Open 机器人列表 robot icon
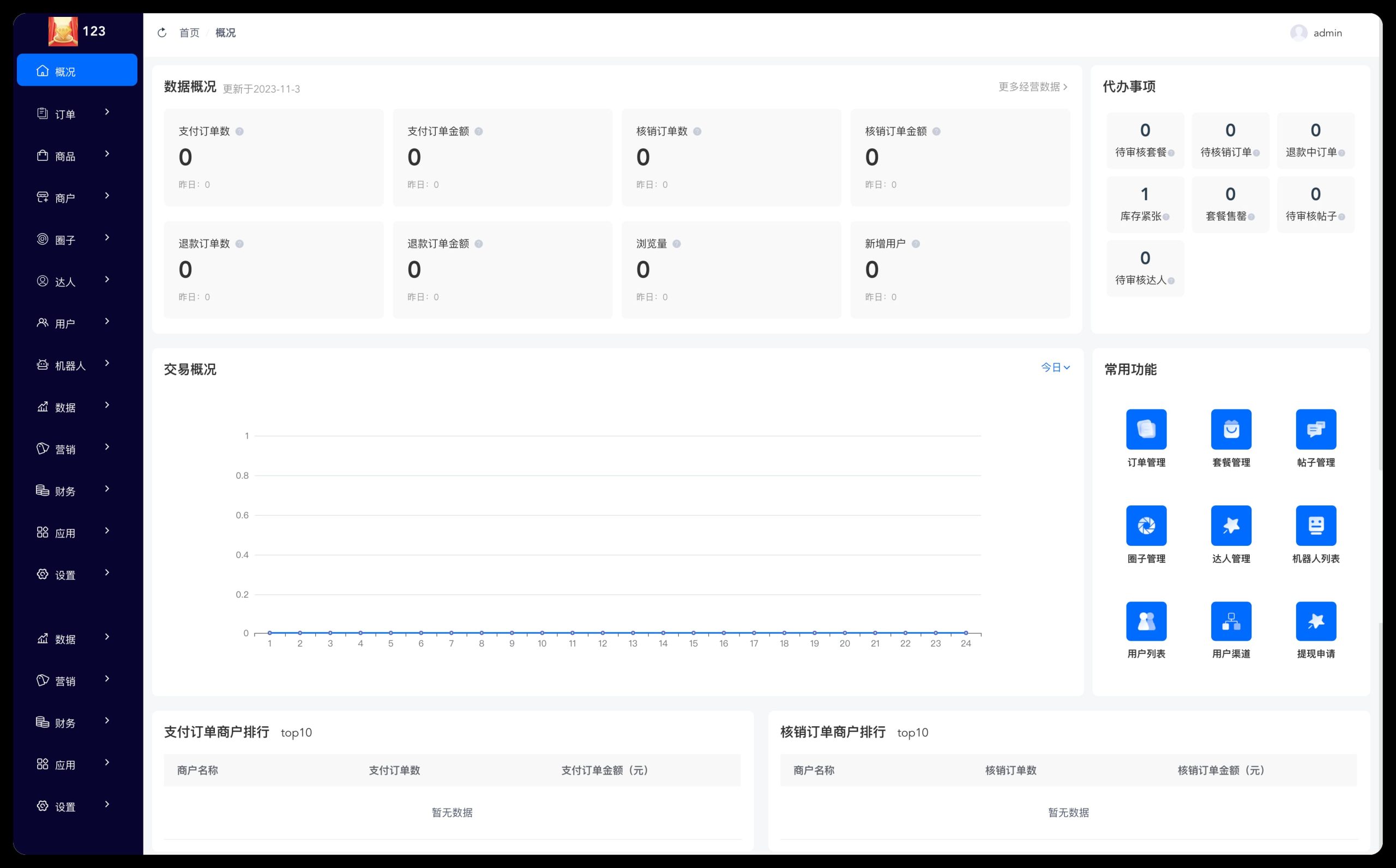The height and width of the screenshot is (868, 1396). [1316, 525]
